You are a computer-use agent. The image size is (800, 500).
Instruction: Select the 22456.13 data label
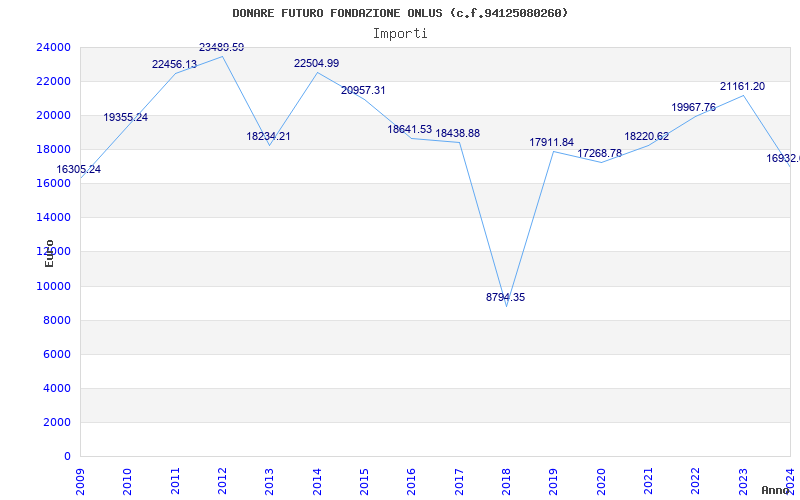click(x=174, y=65)
